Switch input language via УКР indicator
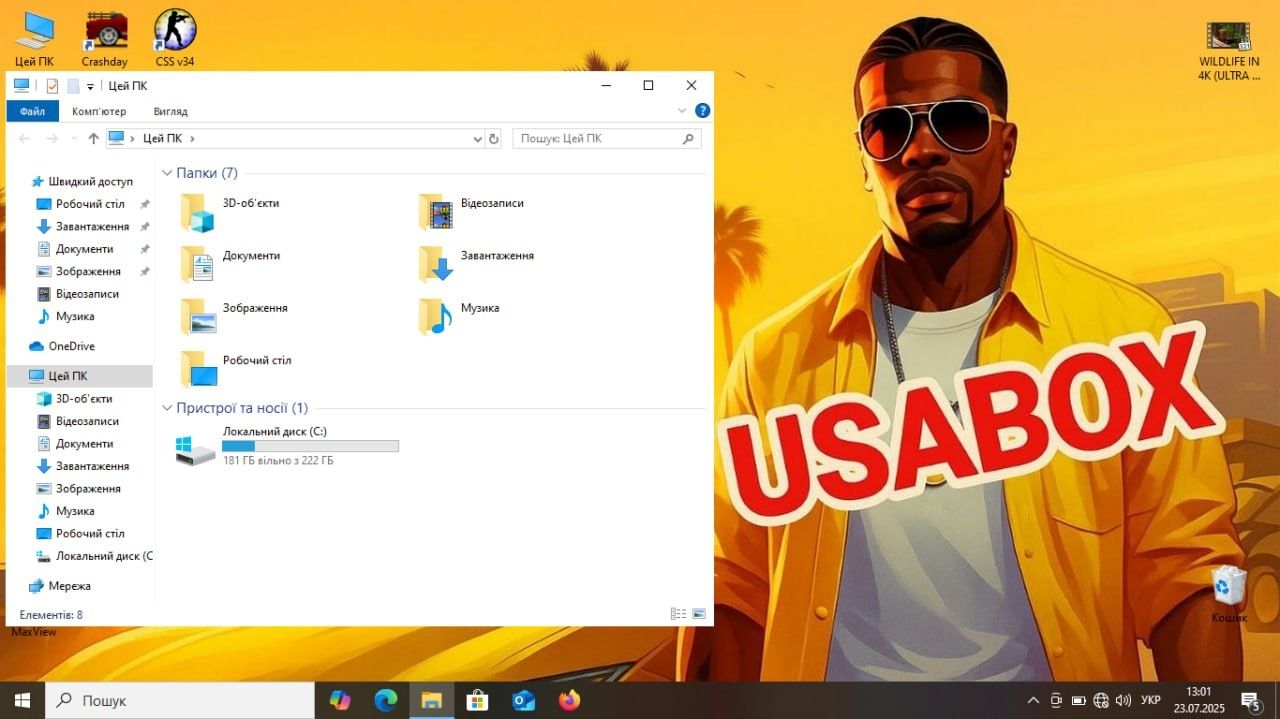Image resolution: width=1280 pixels, height=719 pixels. point(1151,700)
